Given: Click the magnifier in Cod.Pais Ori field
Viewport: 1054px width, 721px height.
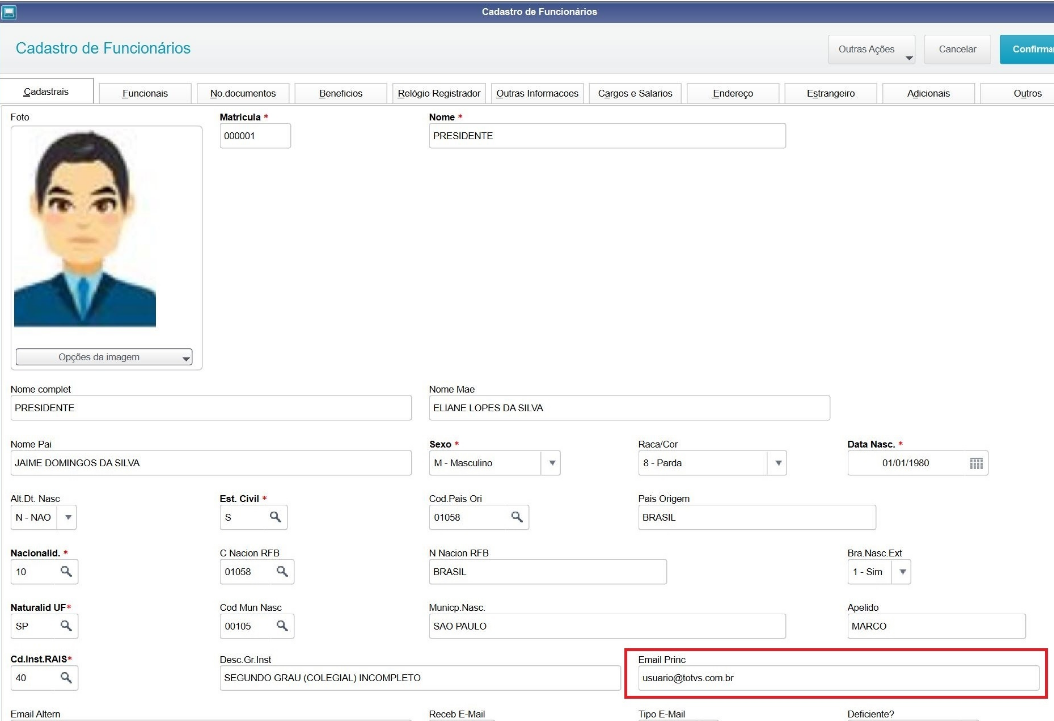Looking at the screenshot, I should tap(517, 517).
